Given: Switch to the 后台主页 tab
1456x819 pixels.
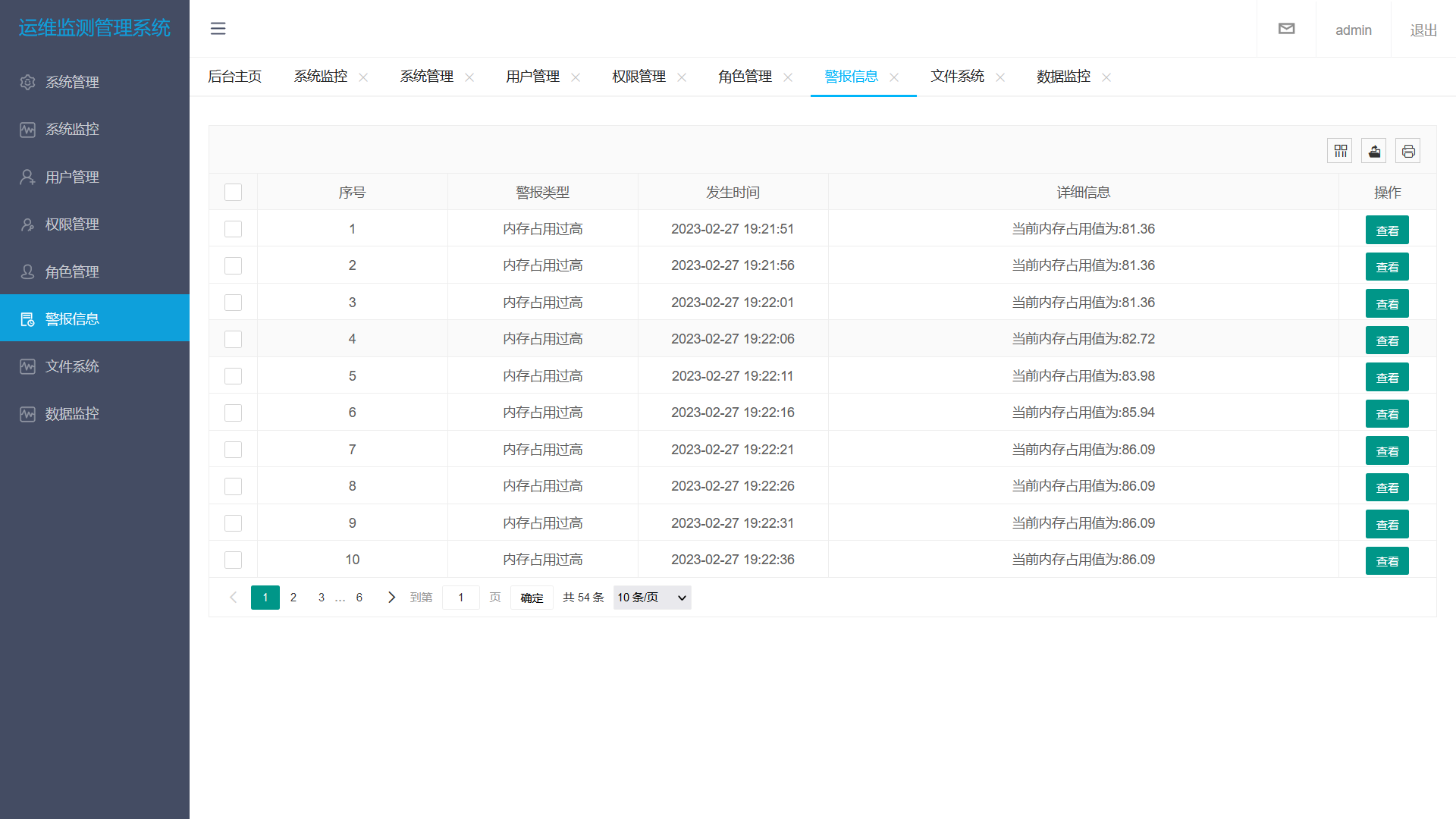Looking at the screenshot, I should 235,77.
